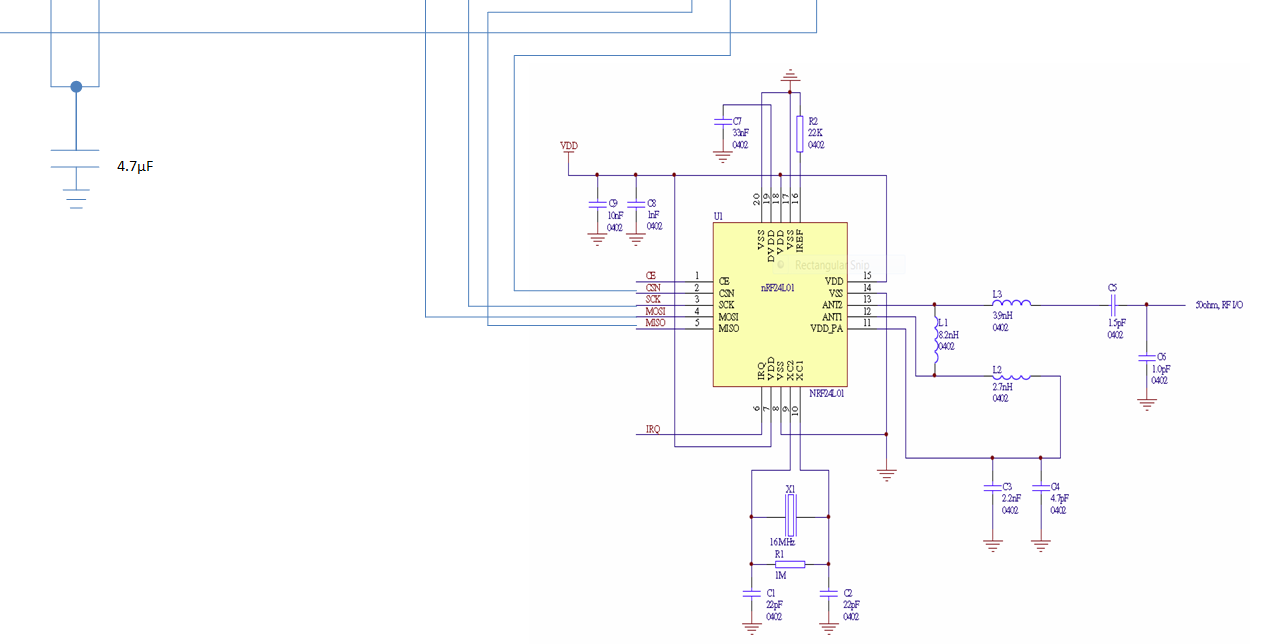Click the 4.7pF capacitor value

tap(1060, 499)
